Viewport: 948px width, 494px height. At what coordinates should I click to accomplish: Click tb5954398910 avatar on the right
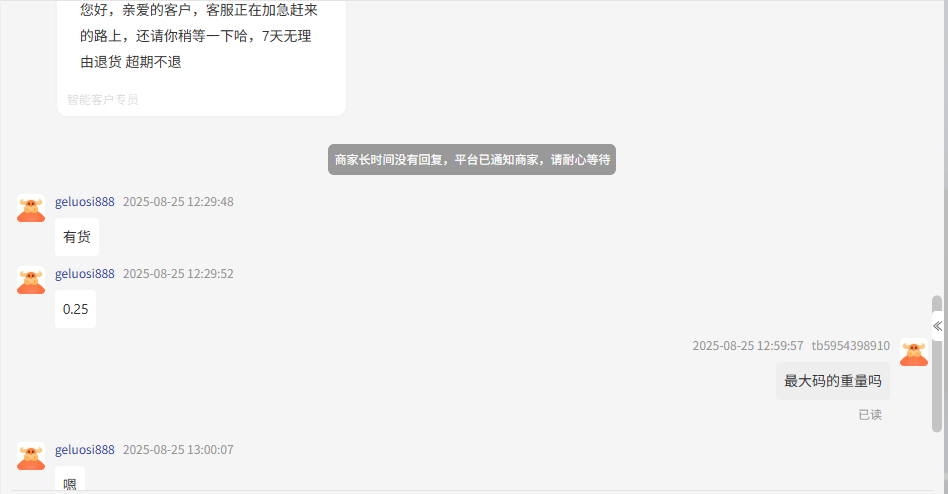[914, 352]
